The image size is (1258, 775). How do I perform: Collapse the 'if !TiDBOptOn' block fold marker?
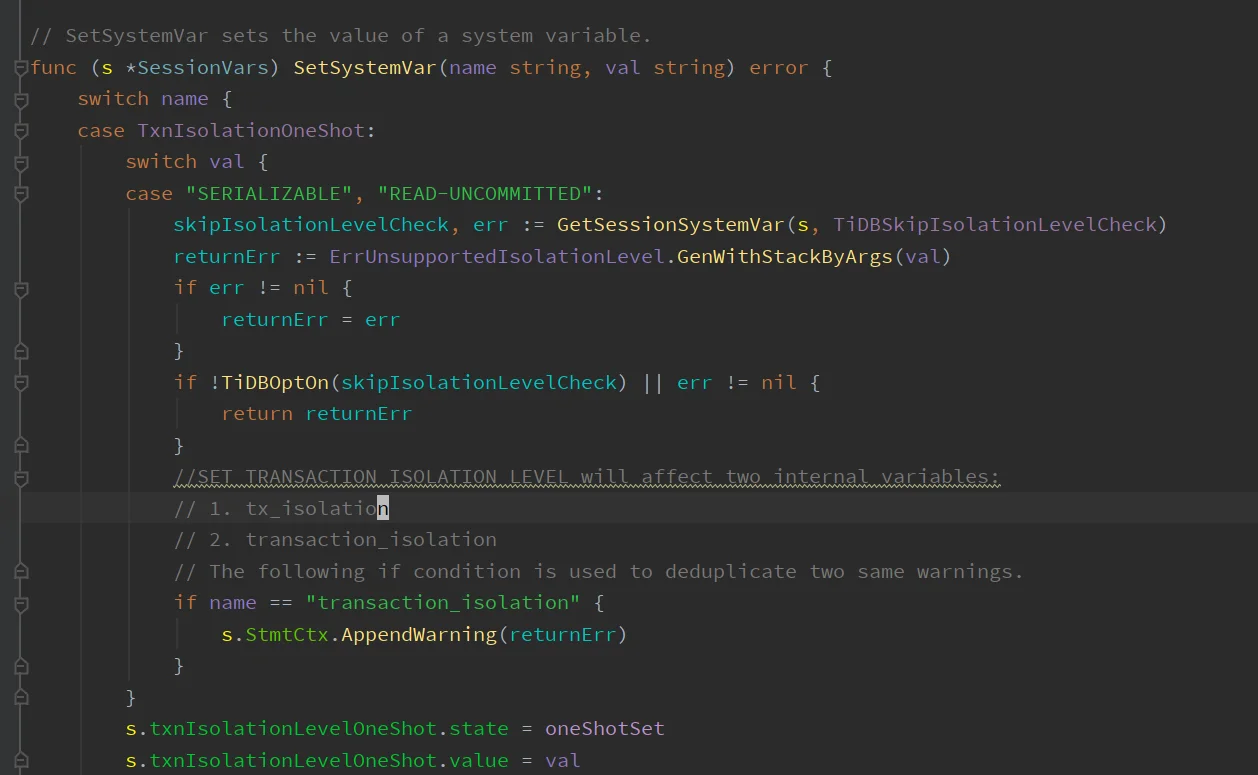pyautogui.click(x=22, y=382)
